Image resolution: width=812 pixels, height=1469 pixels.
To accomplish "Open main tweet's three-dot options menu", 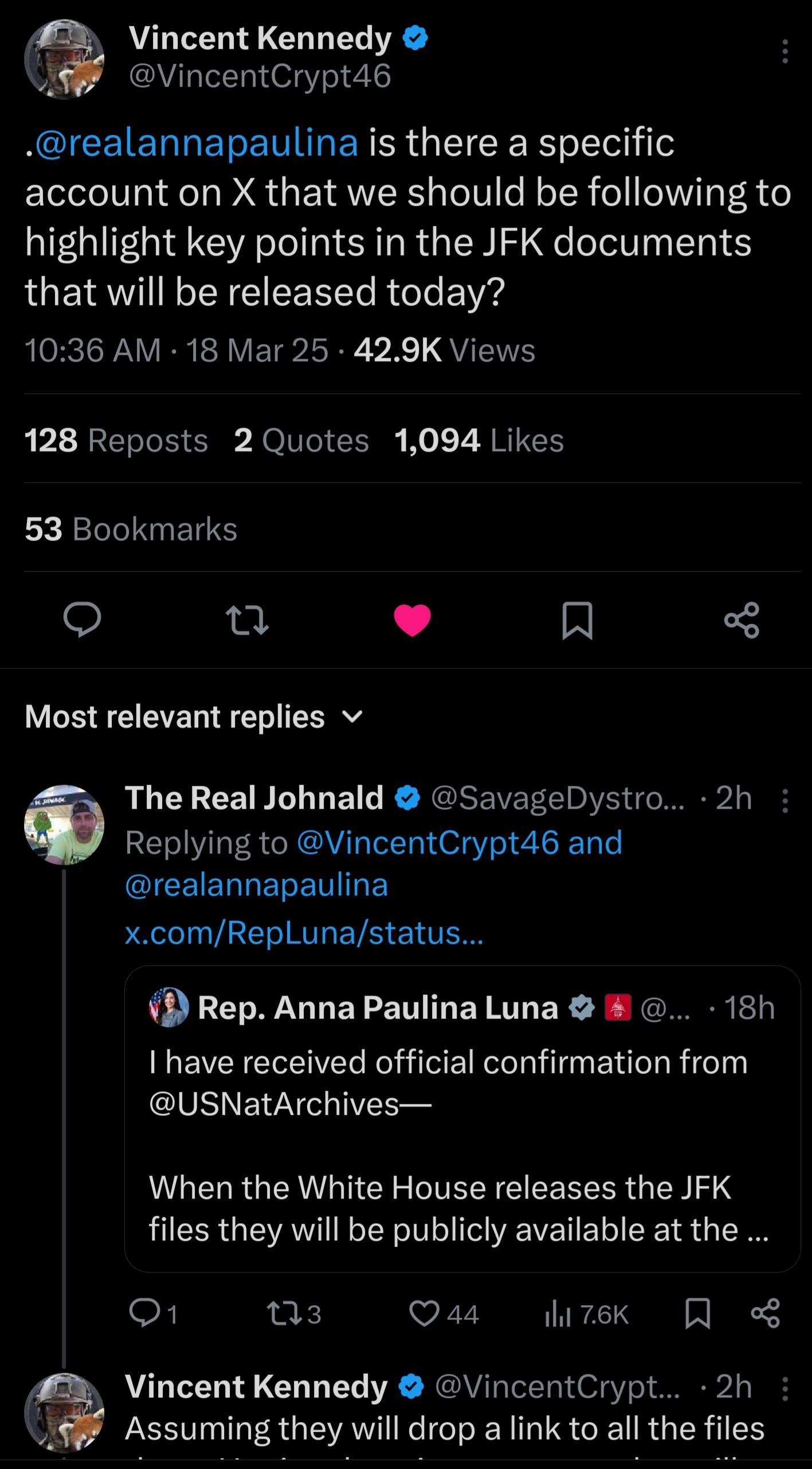I will [784, 52].
